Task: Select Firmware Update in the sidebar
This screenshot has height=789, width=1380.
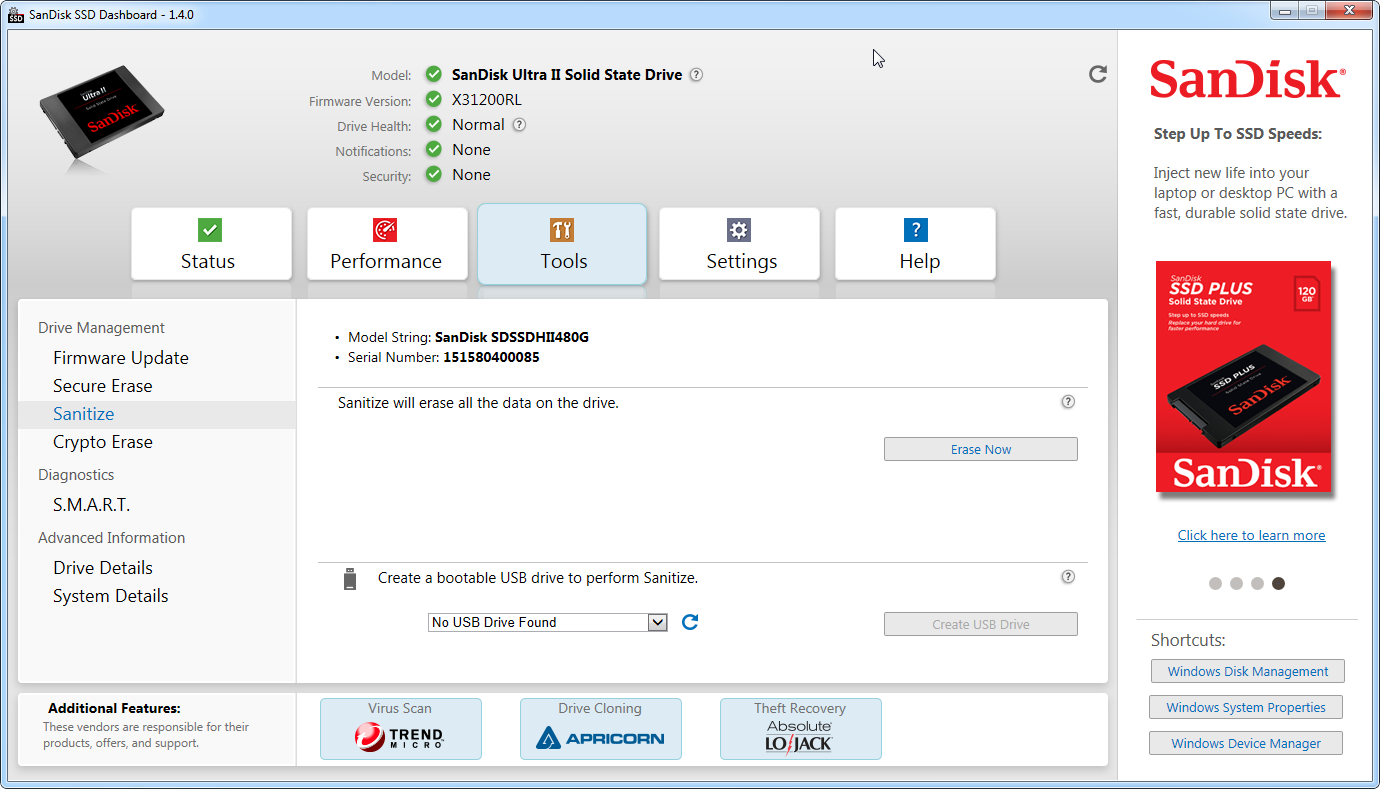Action: (x=121, y=358)
